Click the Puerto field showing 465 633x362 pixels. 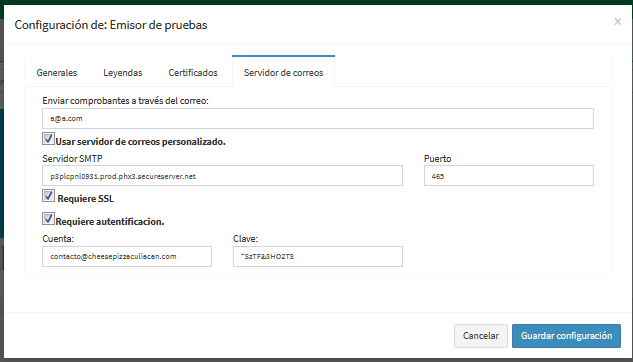click(x=509, y=176)
